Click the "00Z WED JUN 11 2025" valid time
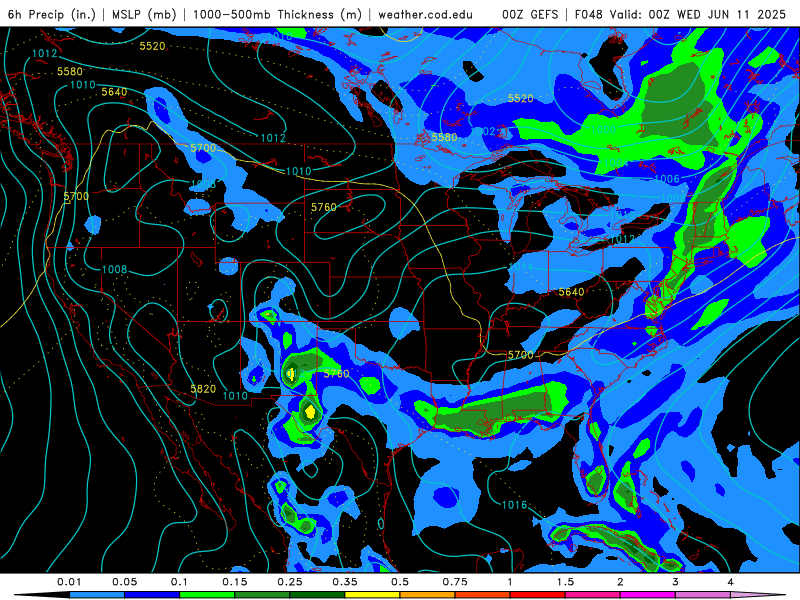 tap(717, 14)
